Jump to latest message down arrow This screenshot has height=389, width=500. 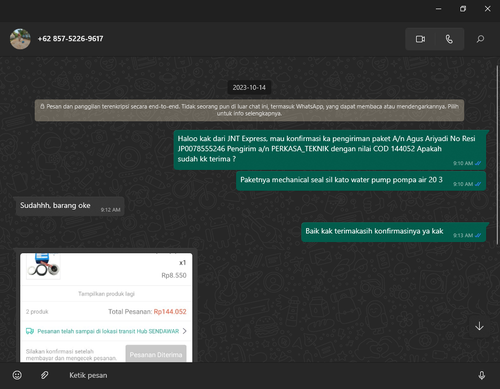tap(479, 326)
